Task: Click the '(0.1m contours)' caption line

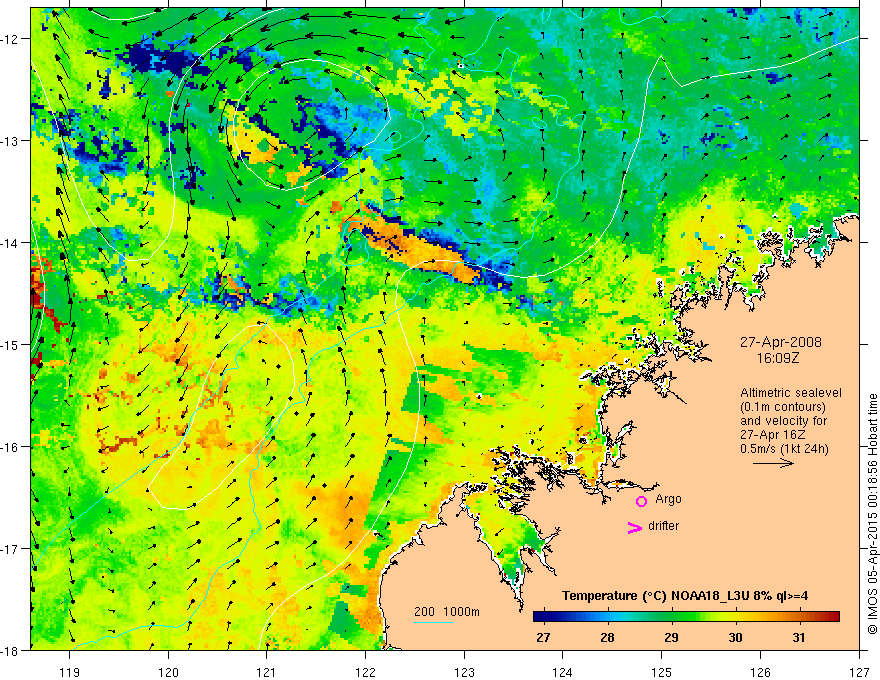Action: tap(783, 407)
